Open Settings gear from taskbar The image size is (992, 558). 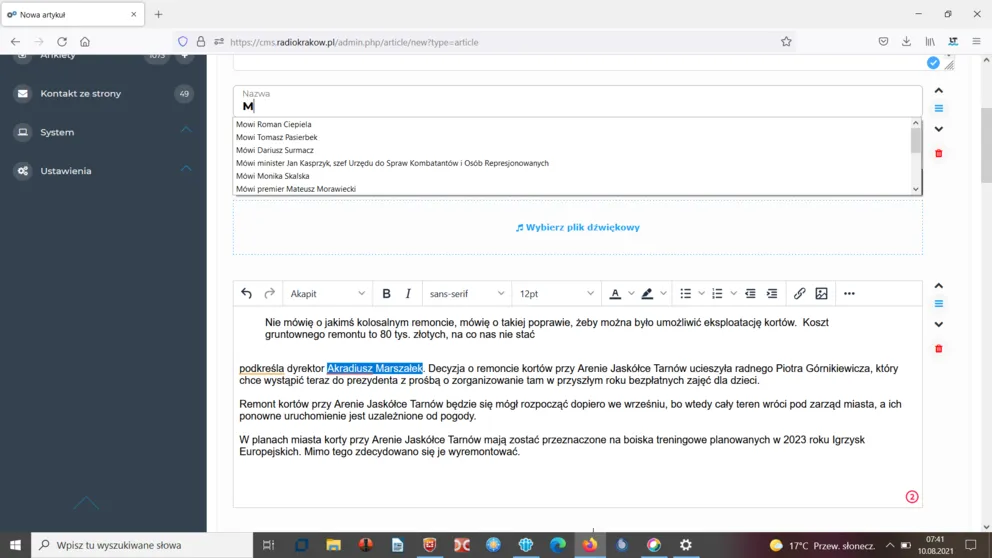pos(686,545)
